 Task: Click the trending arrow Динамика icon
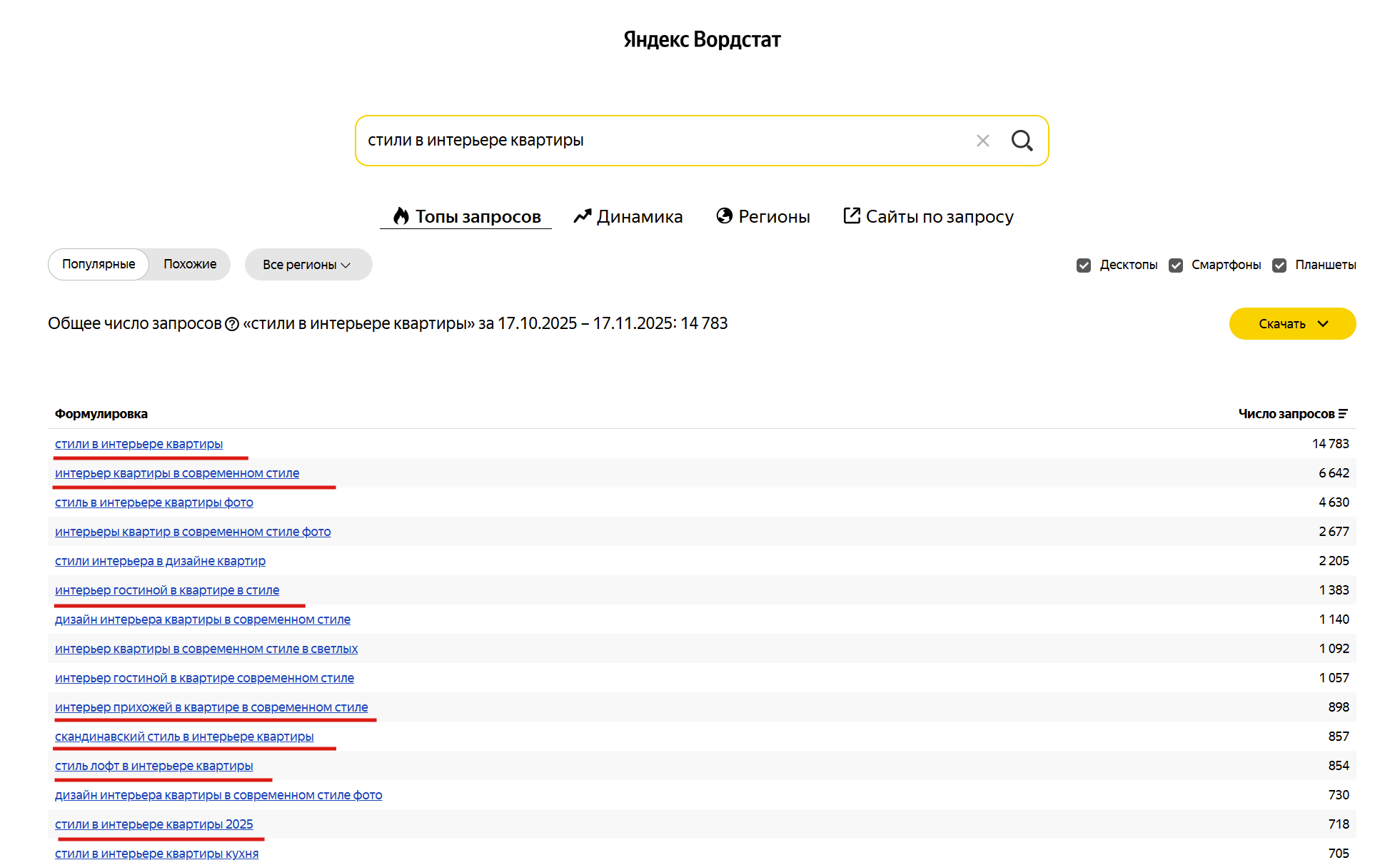(583, 216)
